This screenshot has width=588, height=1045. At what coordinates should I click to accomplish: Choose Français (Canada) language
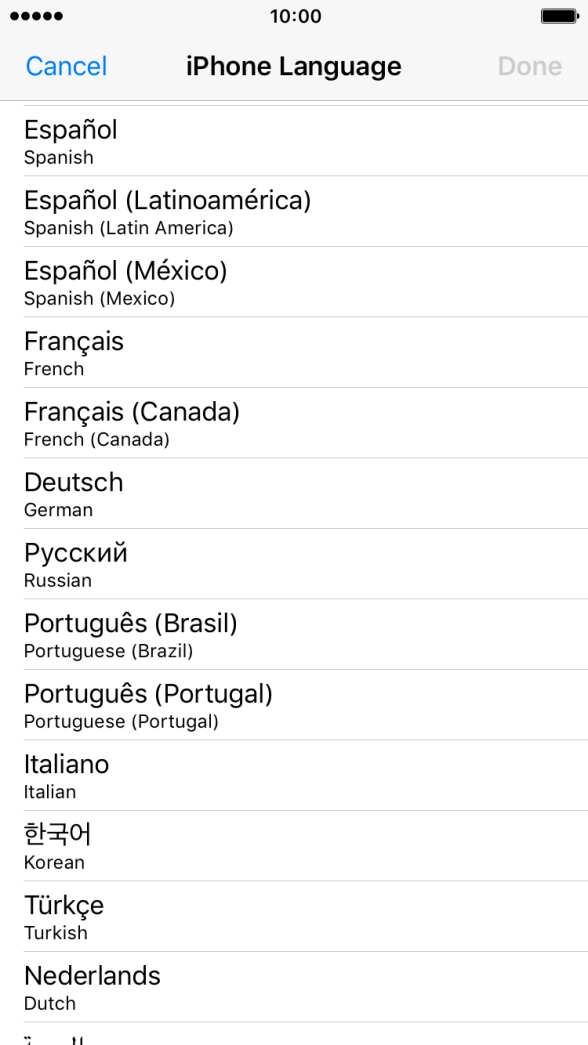click(x=294, y=423)
